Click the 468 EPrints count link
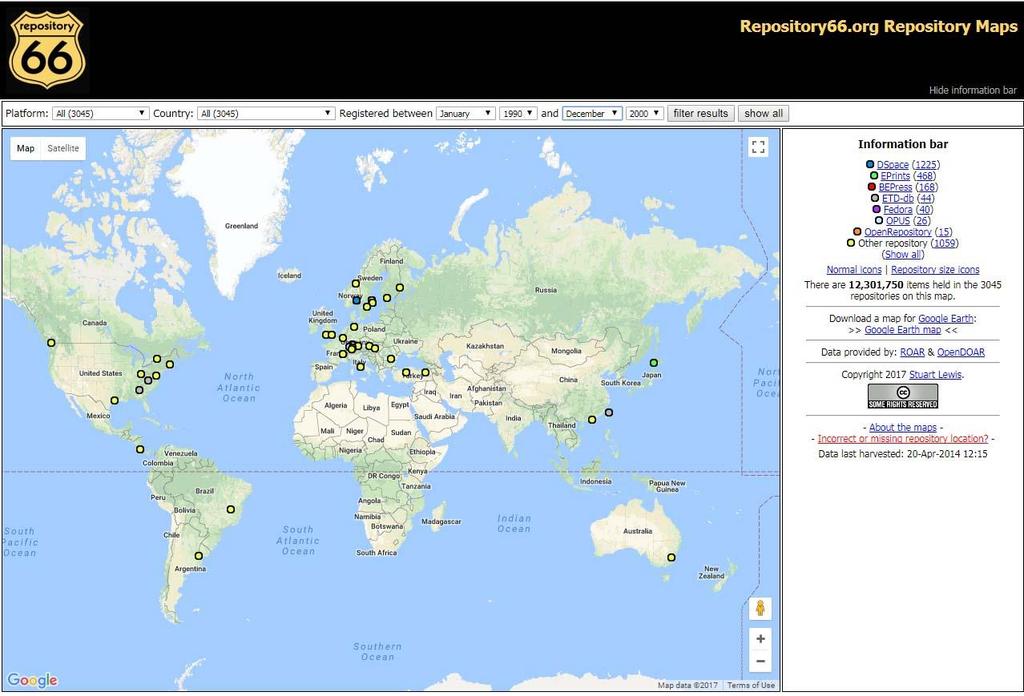The height and width of the screenshot is (696, 1024). click(924, 176)
